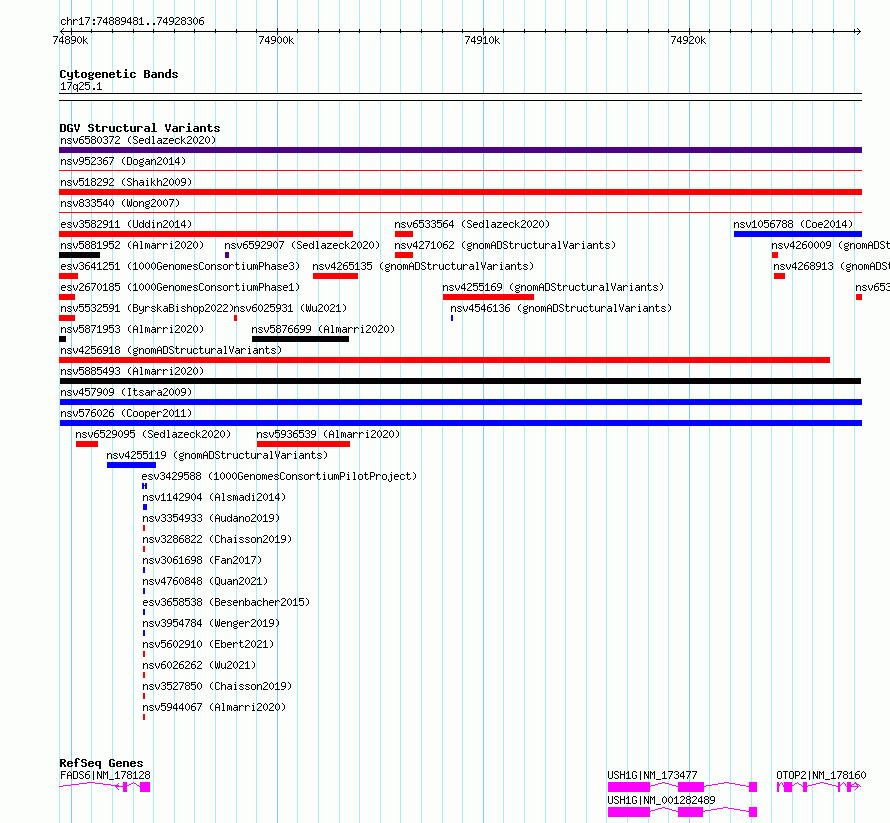Click nsv576026 (Cooper2011) label
The image size is (890, 823).
(126, 413)
